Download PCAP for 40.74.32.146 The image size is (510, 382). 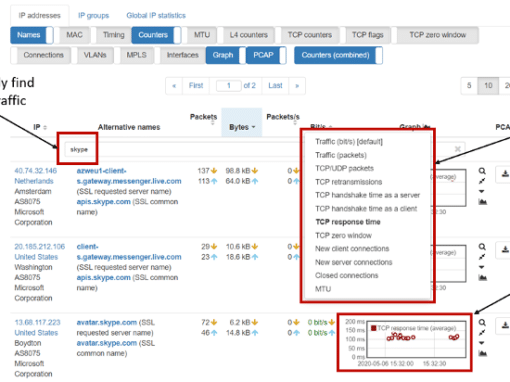(505, 174)
